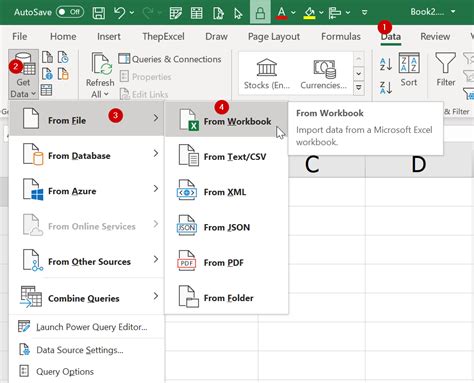The width and height of the screenshot is (474, 383).
Task: Open the Formulas ribbon tab
Action: 341,36
